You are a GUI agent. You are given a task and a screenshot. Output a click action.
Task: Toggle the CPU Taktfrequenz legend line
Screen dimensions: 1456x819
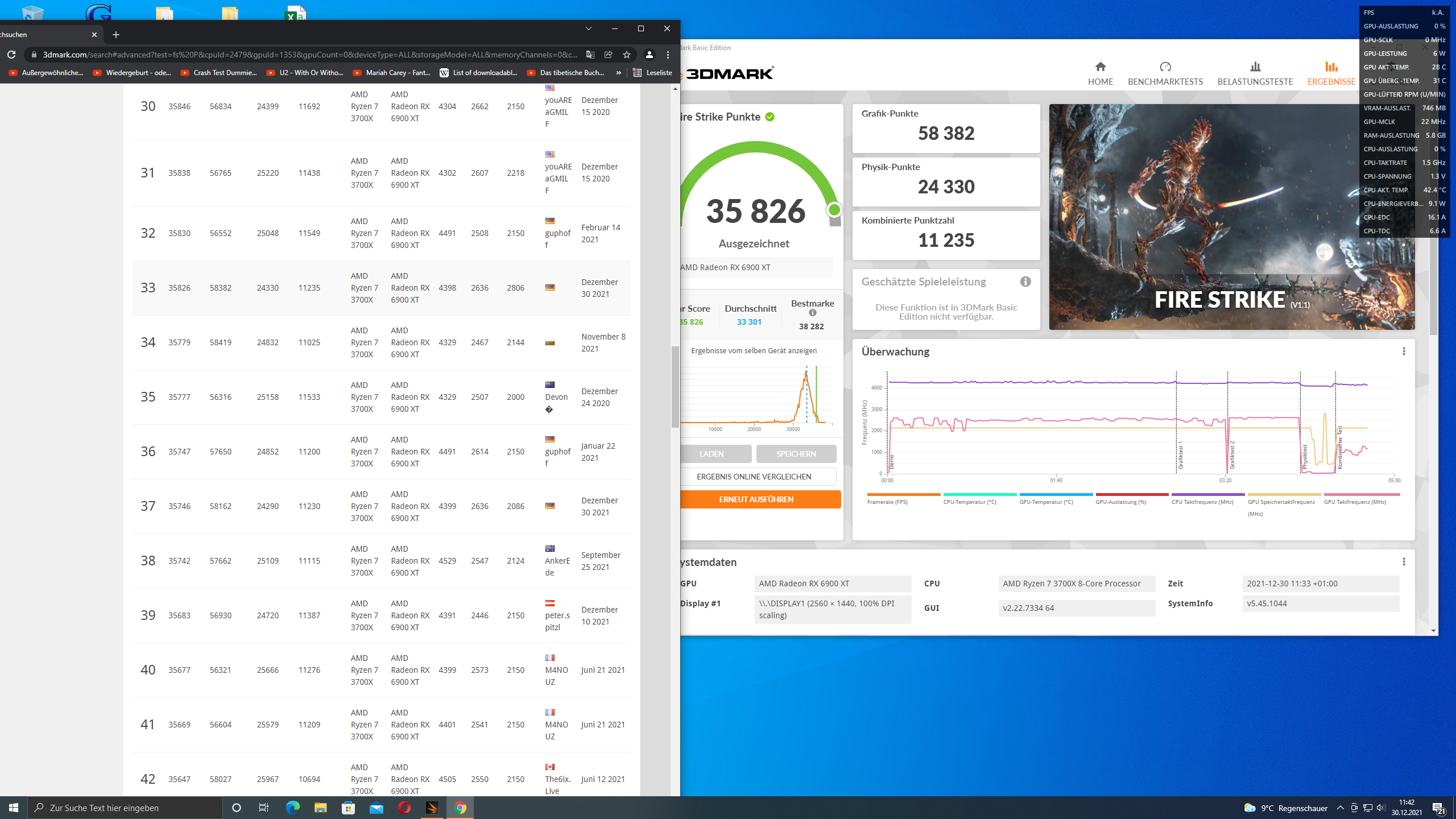click(1202, 502)
